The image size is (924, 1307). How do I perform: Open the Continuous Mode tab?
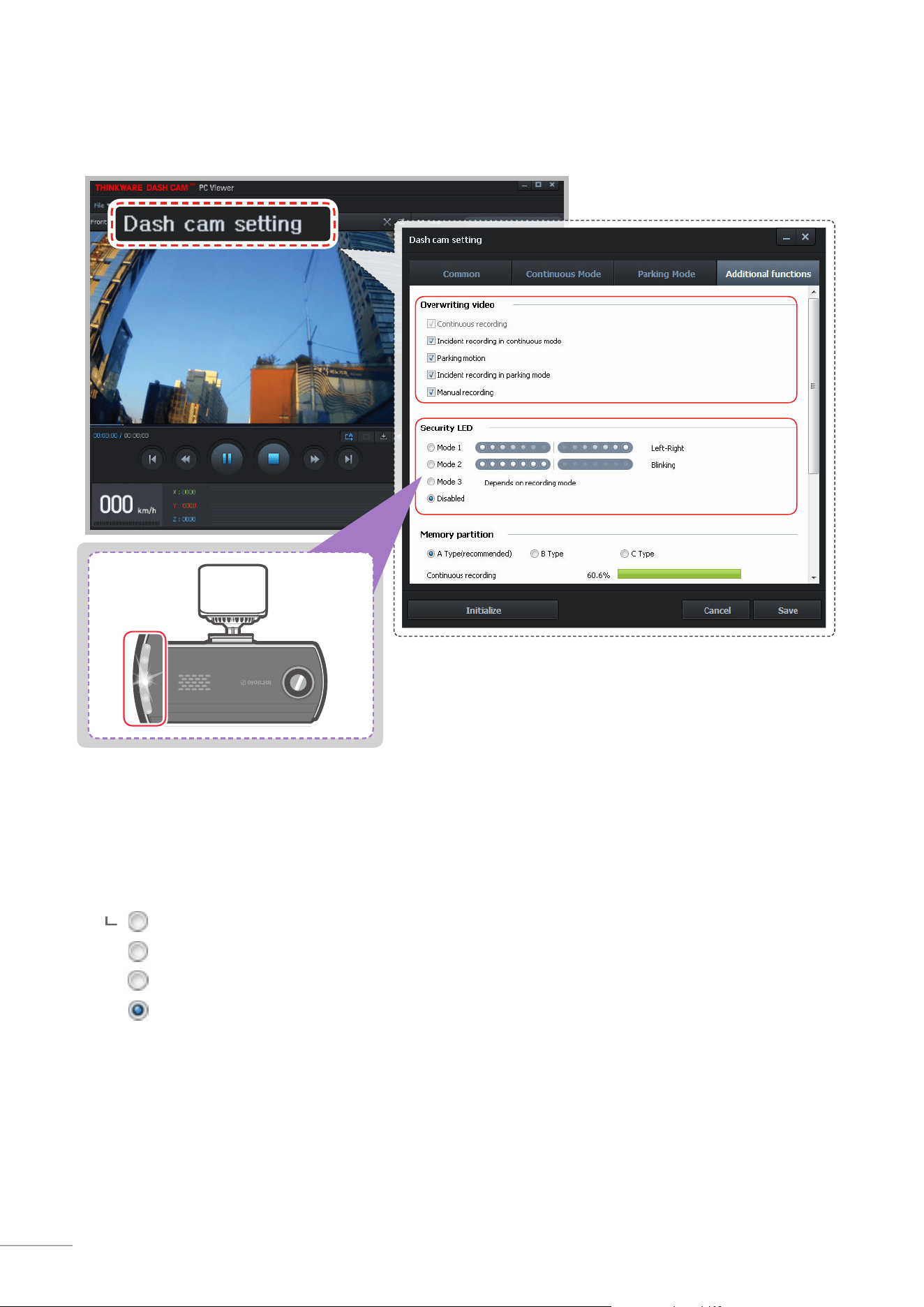pos(563,274)
